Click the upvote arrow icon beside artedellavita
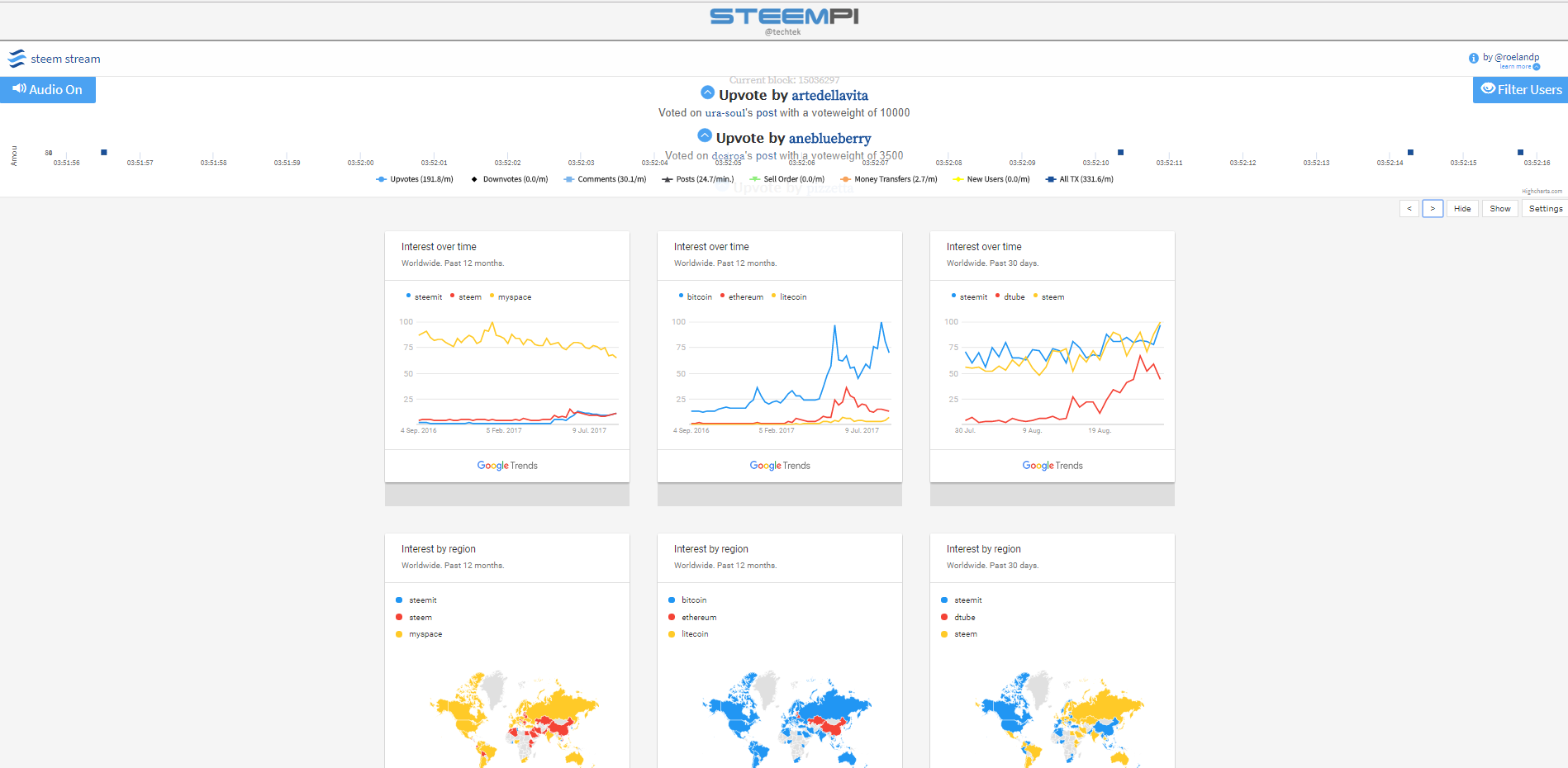The height and width of the screenshot is (768, 1568). 707,92
